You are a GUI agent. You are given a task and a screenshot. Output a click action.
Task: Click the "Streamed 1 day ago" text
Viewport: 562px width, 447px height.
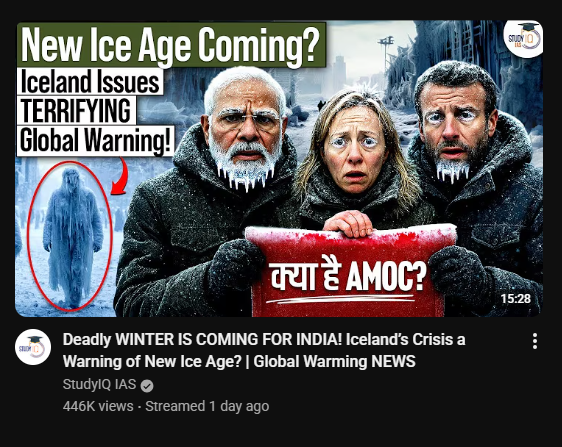pos(207,406)
